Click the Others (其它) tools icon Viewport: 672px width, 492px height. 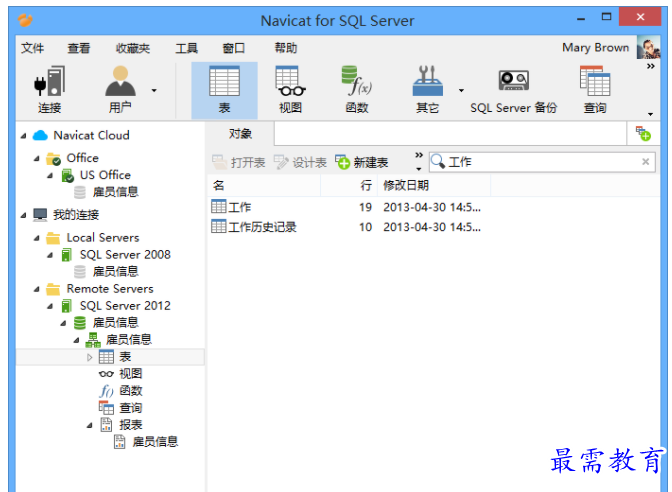(427, 81)
